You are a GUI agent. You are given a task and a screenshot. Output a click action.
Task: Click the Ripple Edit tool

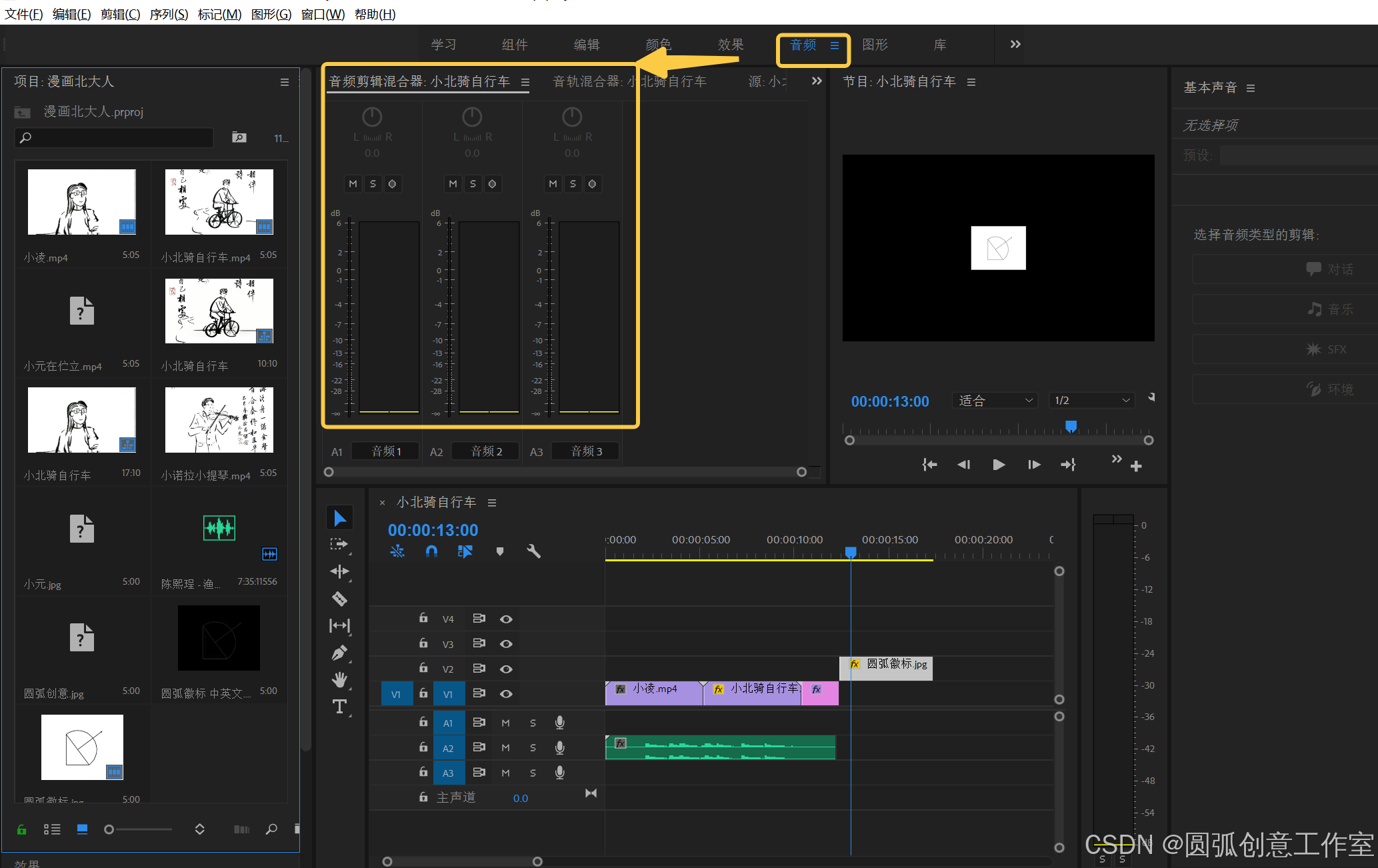tap(339, 571)
